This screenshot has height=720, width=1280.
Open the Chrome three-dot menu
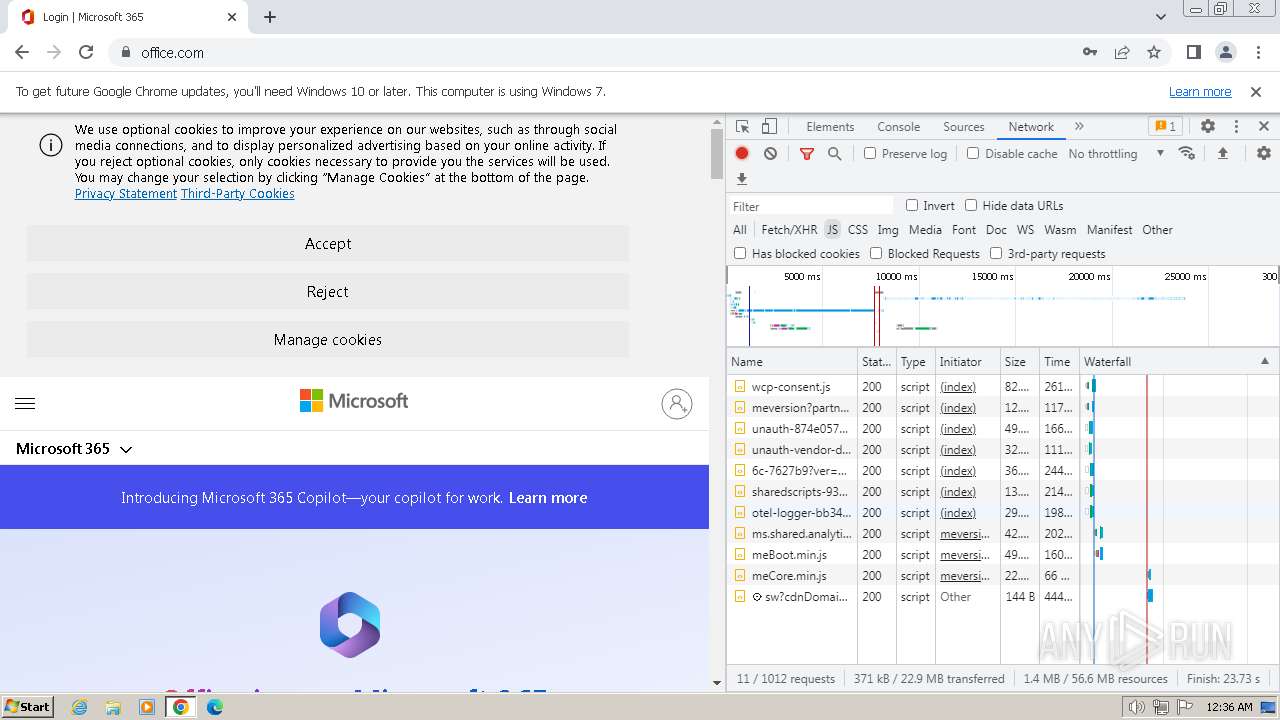point(1257,52)
